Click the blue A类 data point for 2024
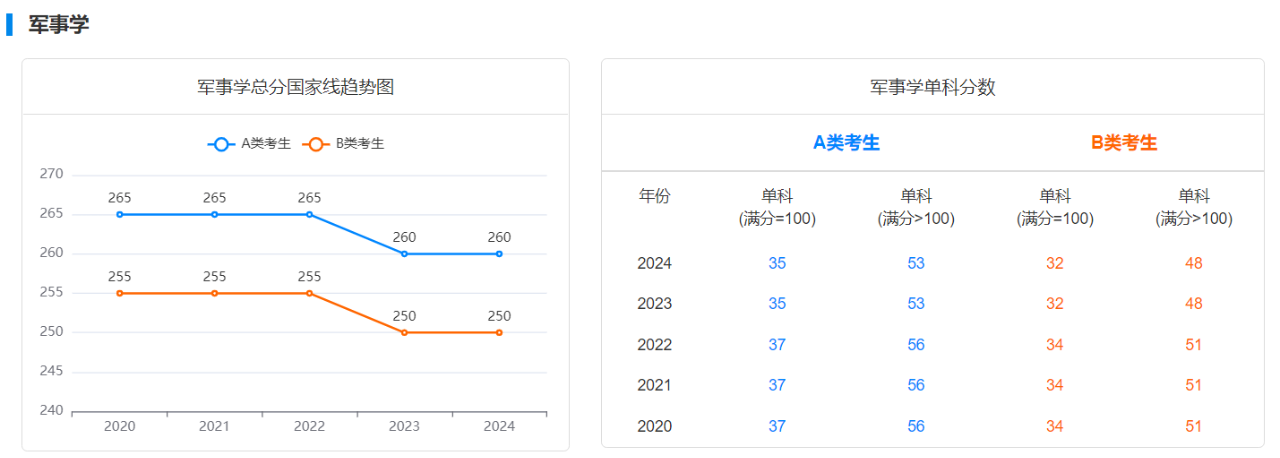 (x=499, y=254)
